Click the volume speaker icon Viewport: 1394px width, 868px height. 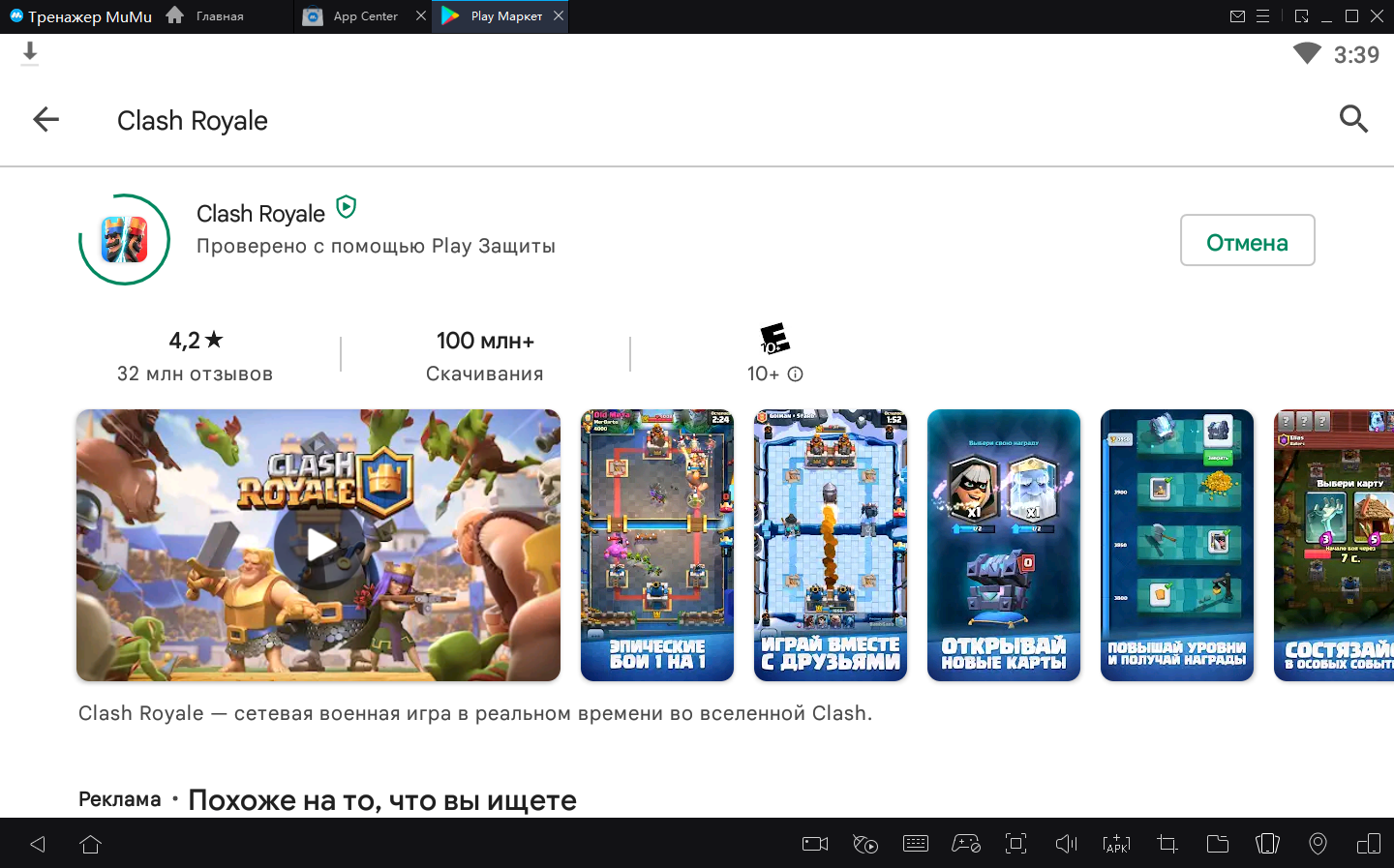click(x=1066, y=844)
